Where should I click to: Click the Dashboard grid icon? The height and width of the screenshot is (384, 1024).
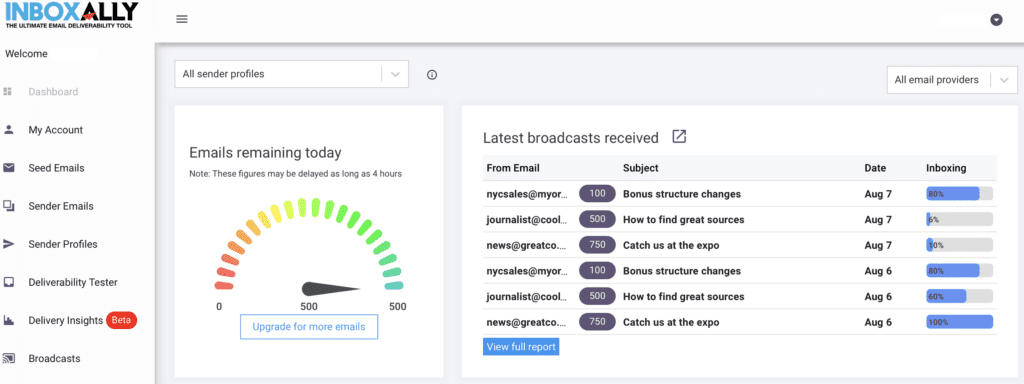[8, 92]
